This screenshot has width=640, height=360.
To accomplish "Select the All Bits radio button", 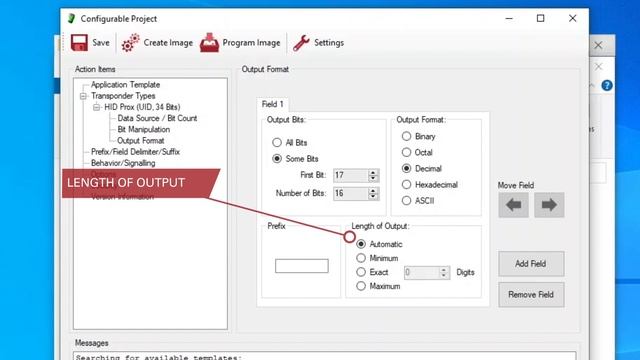I will tap(277, 142).
